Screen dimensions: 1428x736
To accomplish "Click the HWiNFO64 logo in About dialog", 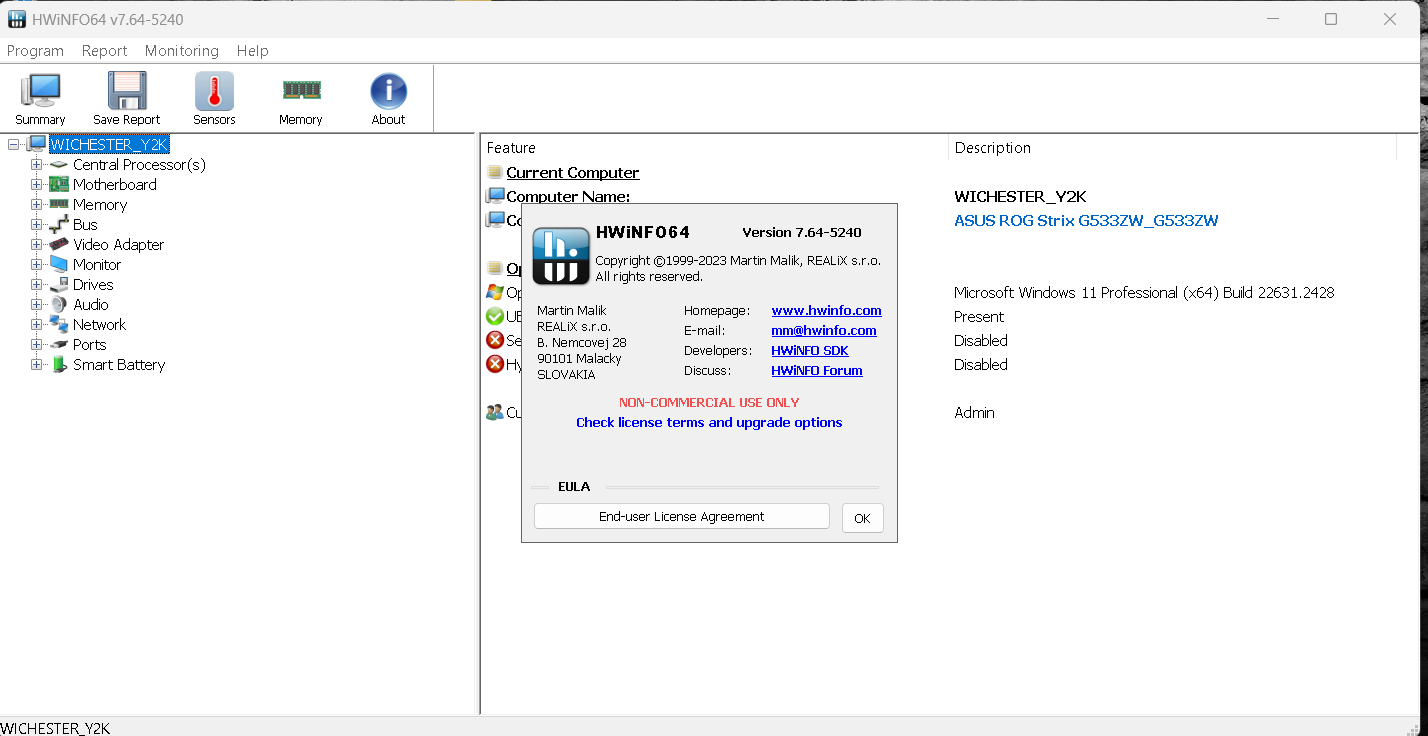I will 561,256.
